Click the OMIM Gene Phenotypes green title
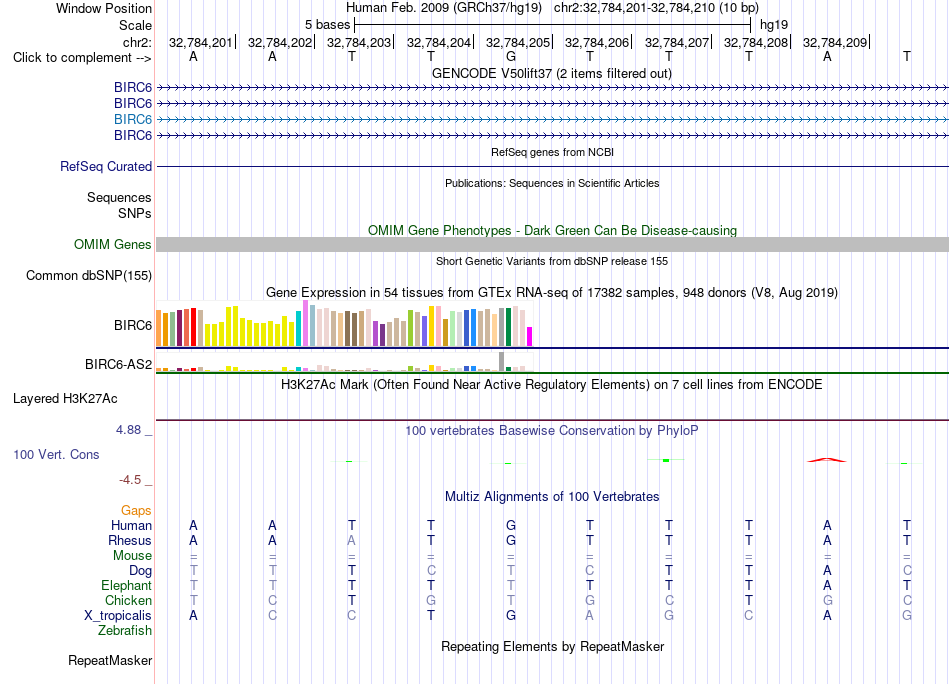Image resolution: width=950 pixels, height=684 pixels. 552,230
